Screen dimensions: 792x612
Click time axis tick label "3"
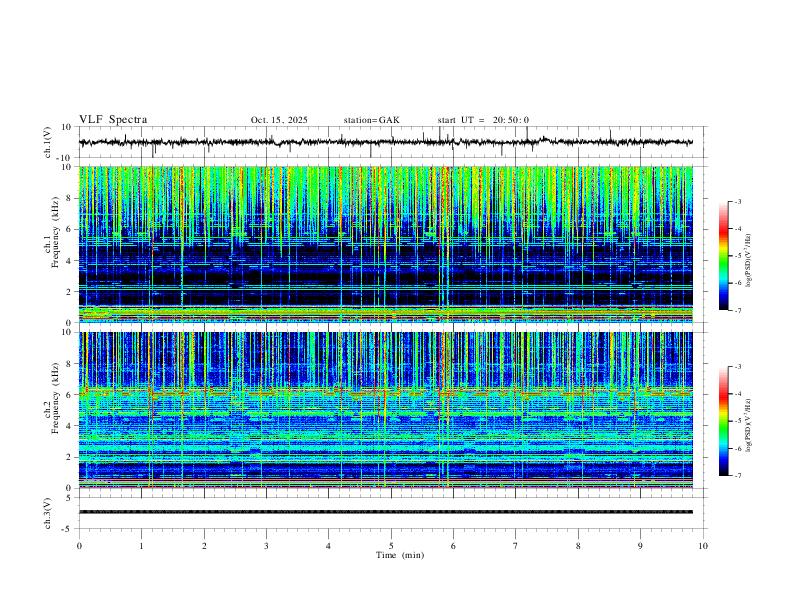click(266, 546)
